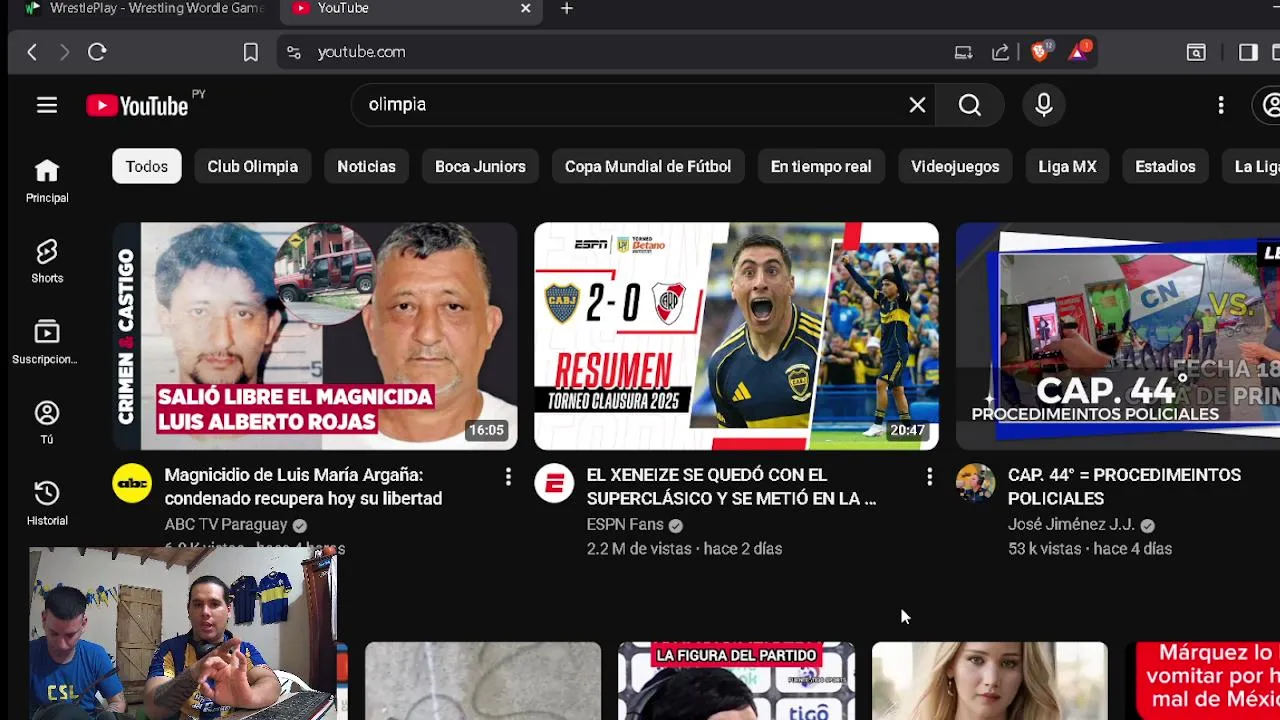This screenshot has width=1280, height=720.
Task: Filter by Copa Mundial de Fútbol chip
Action: 648,167
